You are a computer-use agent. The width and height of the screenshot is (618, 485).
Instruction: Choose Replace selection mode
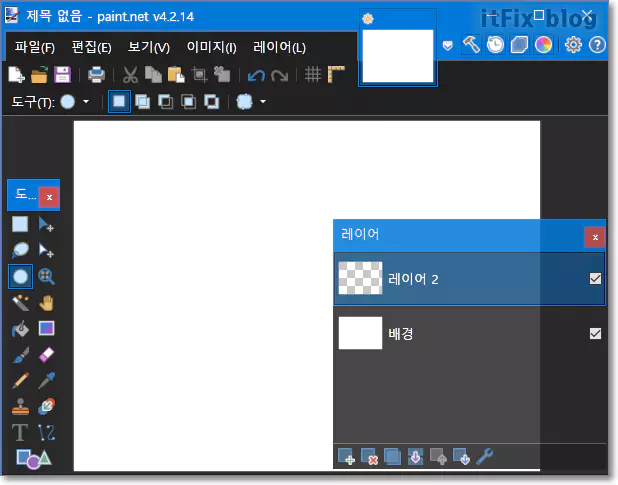click(119, 102)
